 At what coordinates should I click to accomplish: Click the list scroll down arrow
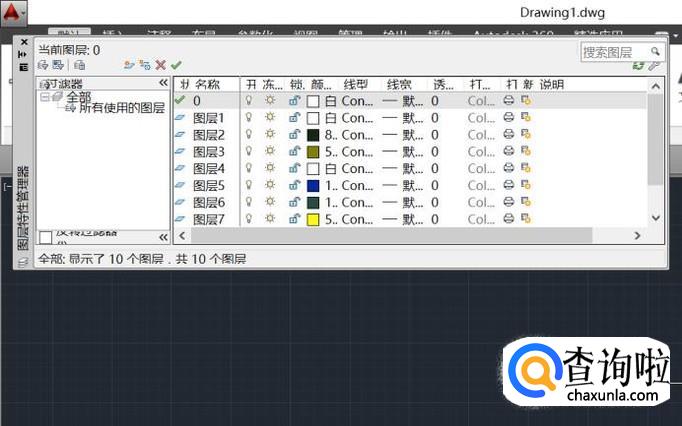click(655, 218)
